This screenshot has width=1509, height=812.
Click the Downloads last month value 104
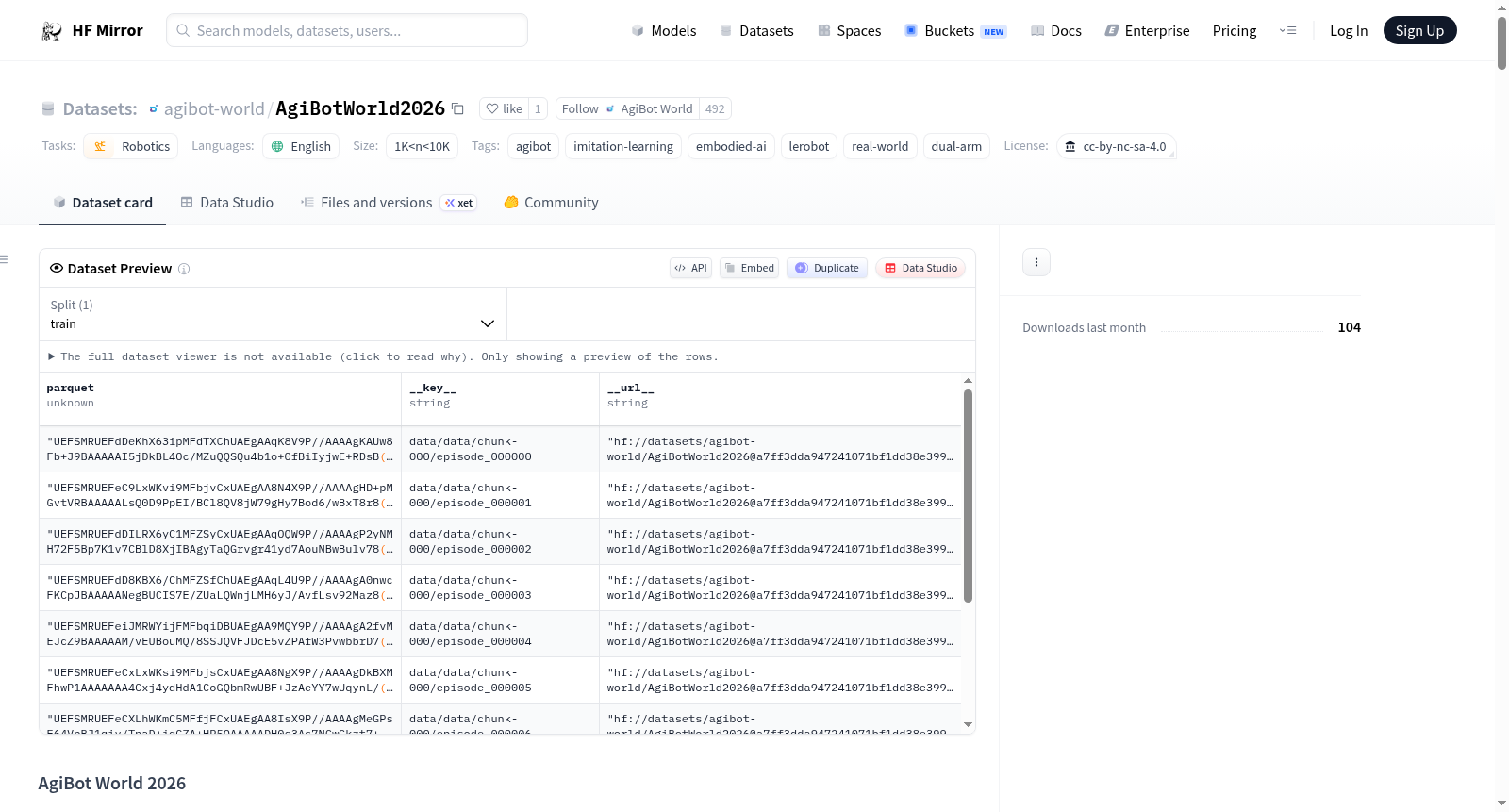tap(1350, 327)
